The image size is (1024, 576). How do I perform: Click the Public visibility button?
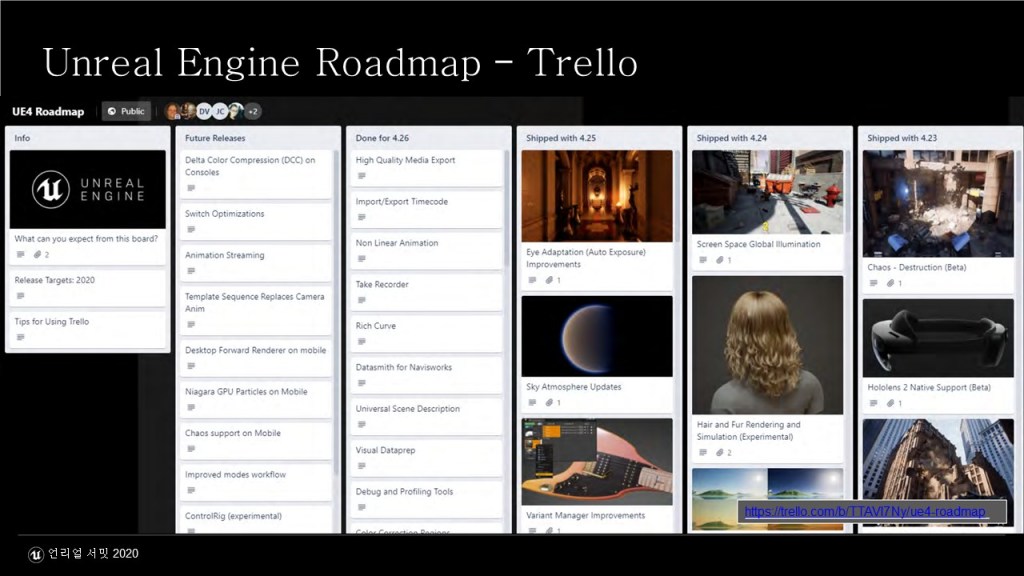point(126,111)
